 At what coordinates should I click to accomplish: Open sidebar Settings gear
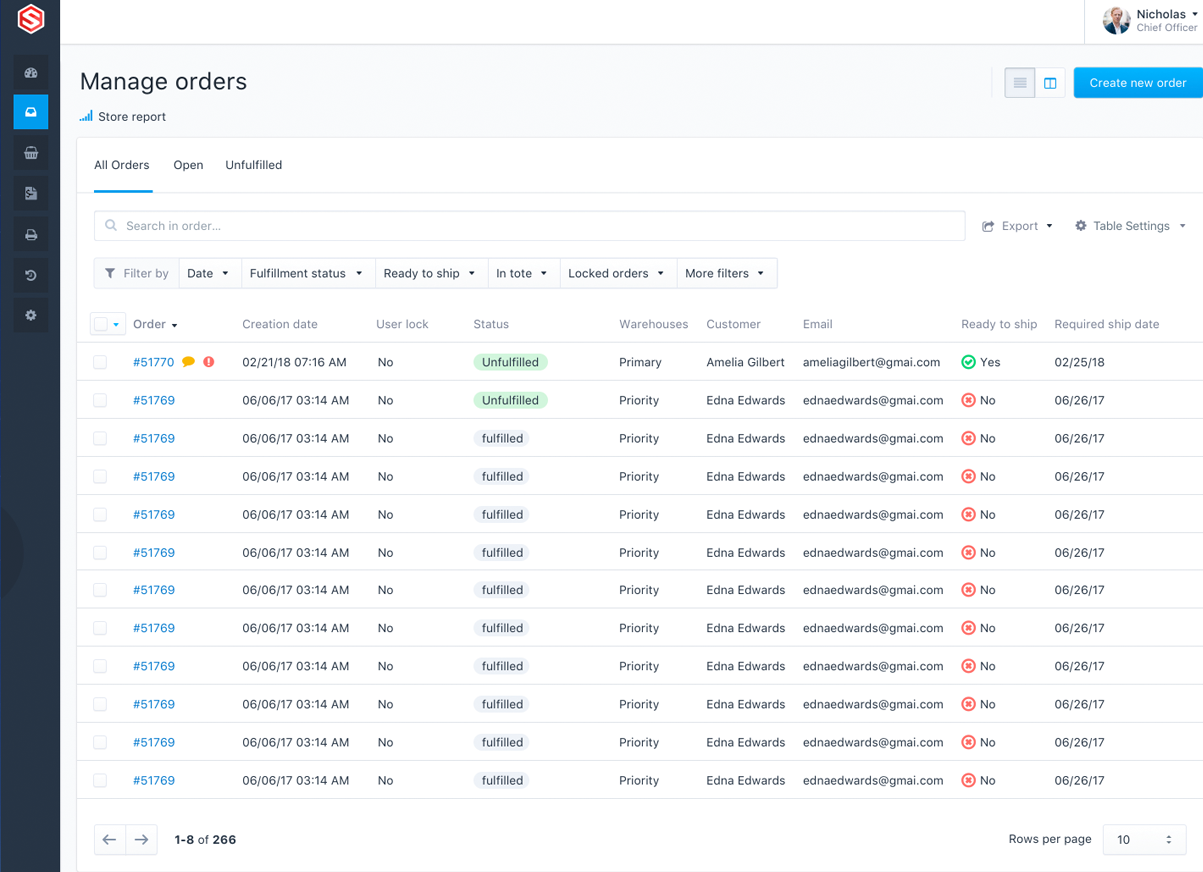pyautogui.click(x=30, y=314)
